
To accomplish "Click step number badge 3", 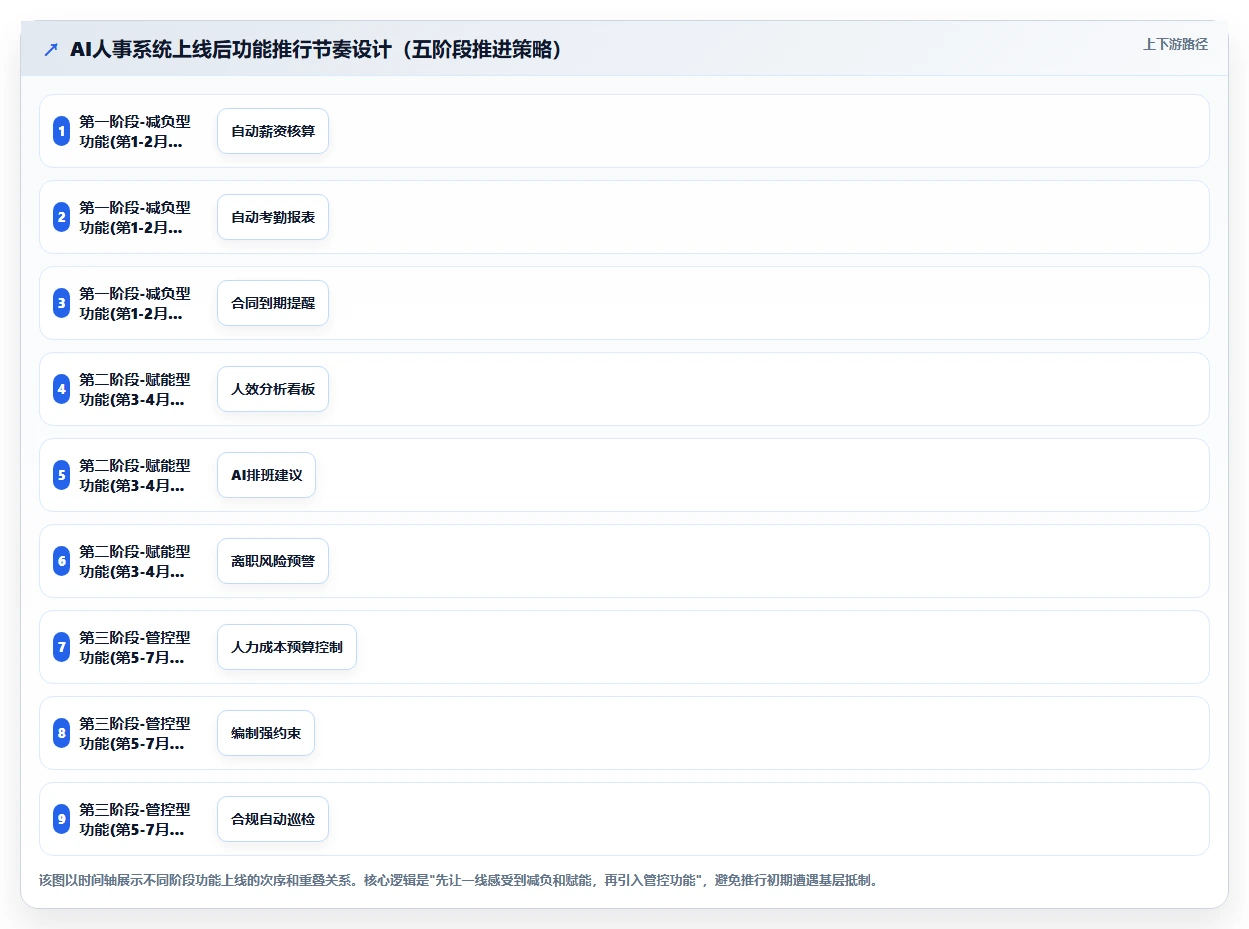I will [61, 303].
